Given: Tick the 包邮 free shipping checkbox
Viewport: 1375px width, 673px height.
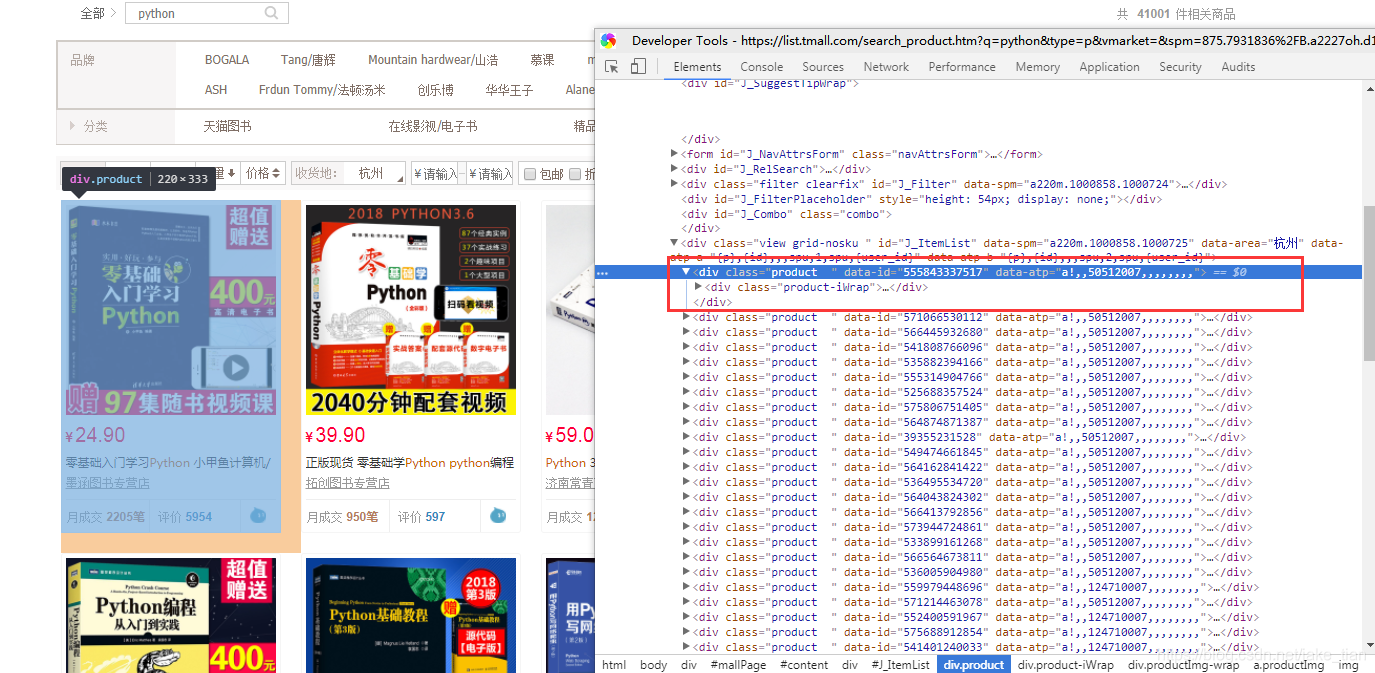Looking at the screenshot, I should pyautogui.click(x=530, y=174).
